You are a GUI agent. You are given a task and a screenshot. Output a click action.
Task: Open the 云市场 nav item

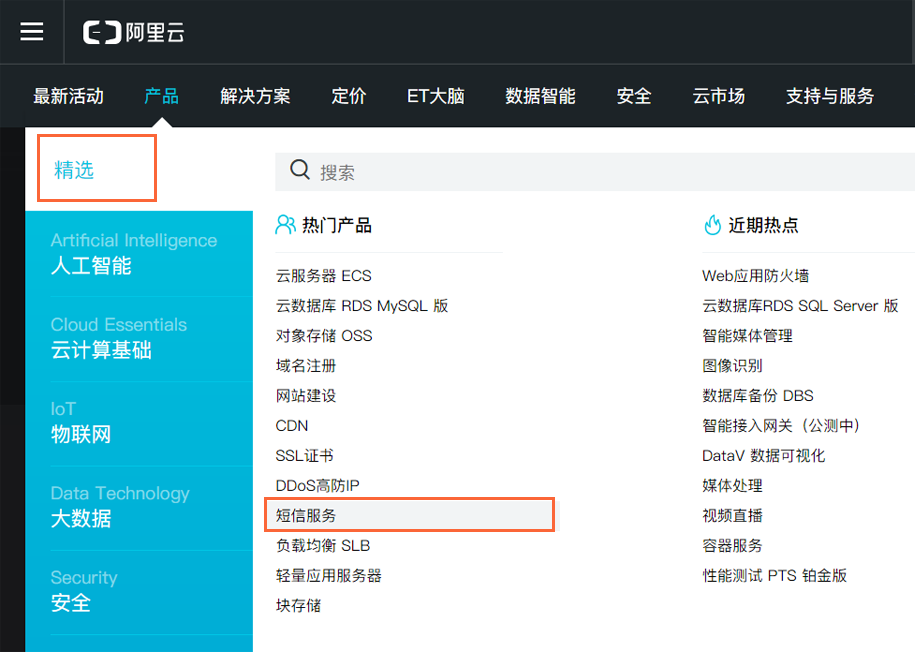pyautogui.click(x=718, y=96)
